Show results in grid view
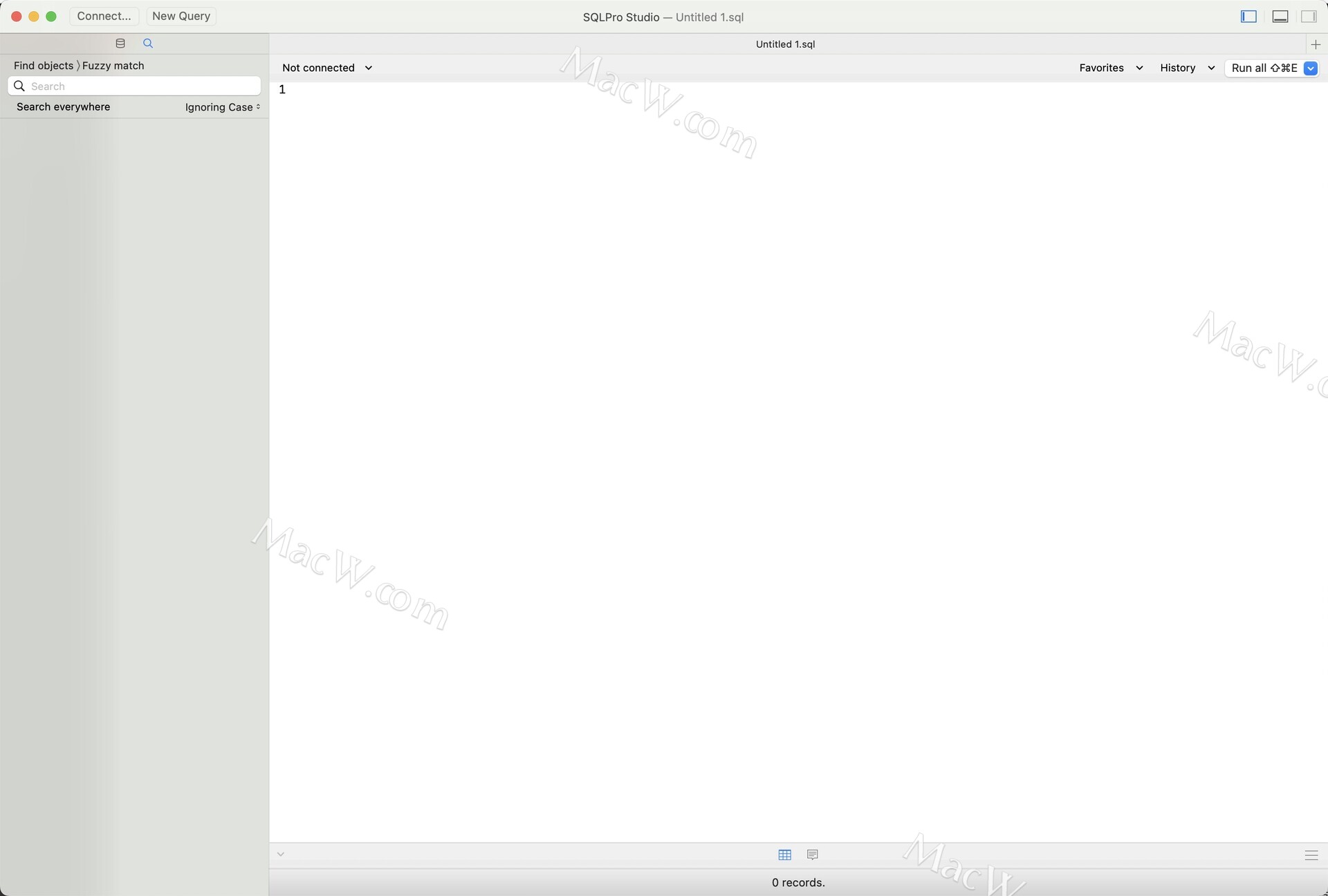The height and width of the screenshot is (896, 1328). [784, 855]
